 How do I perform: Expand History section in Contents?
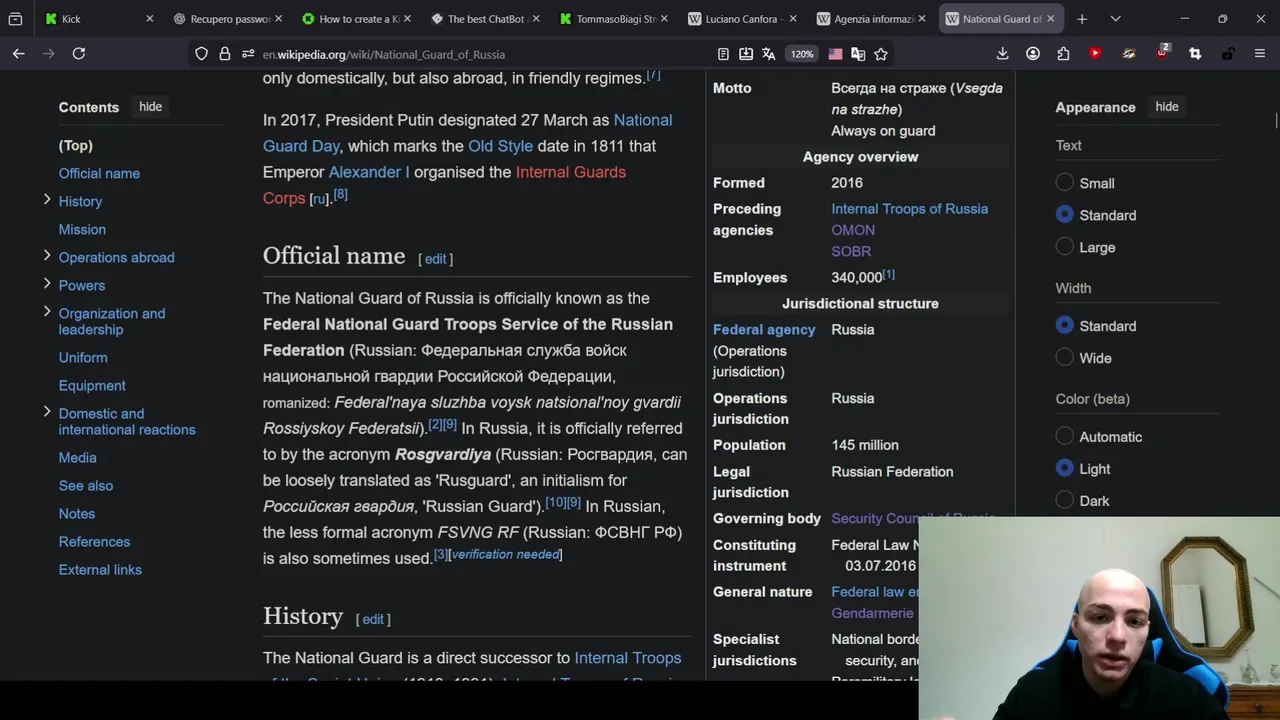click(47, 200)
